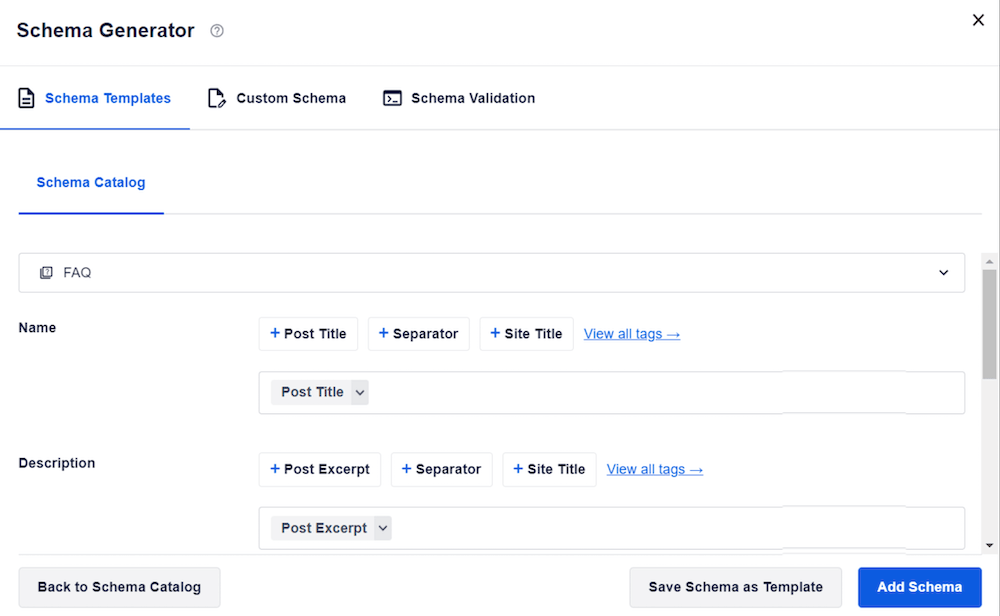Viewport: 1000px width, 616px height.
Task: Open the Custom Schema tab
Action: pos(277,98)
